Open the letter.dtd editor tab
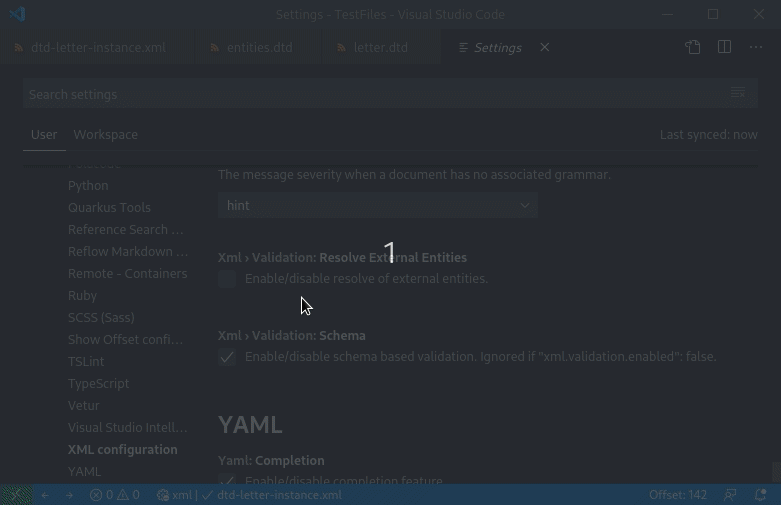This screenshot has height=505, width=781. pos(380,47)
